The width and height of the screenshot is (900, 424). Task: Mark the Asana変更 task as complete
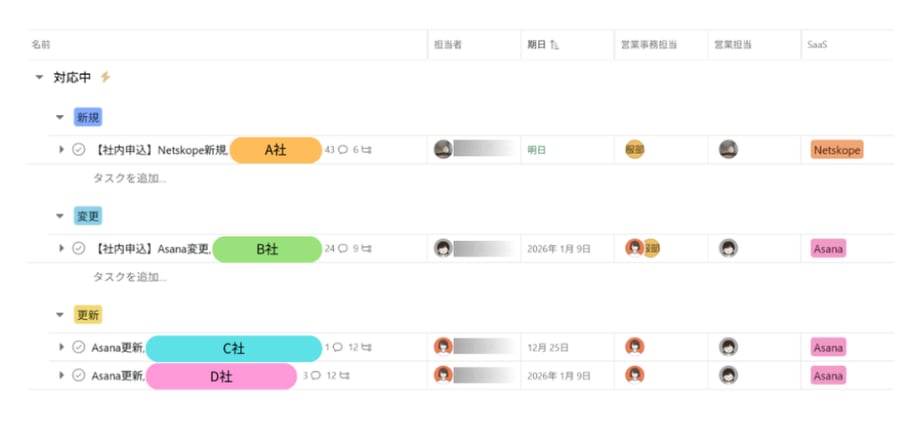[x=79, y=249]
